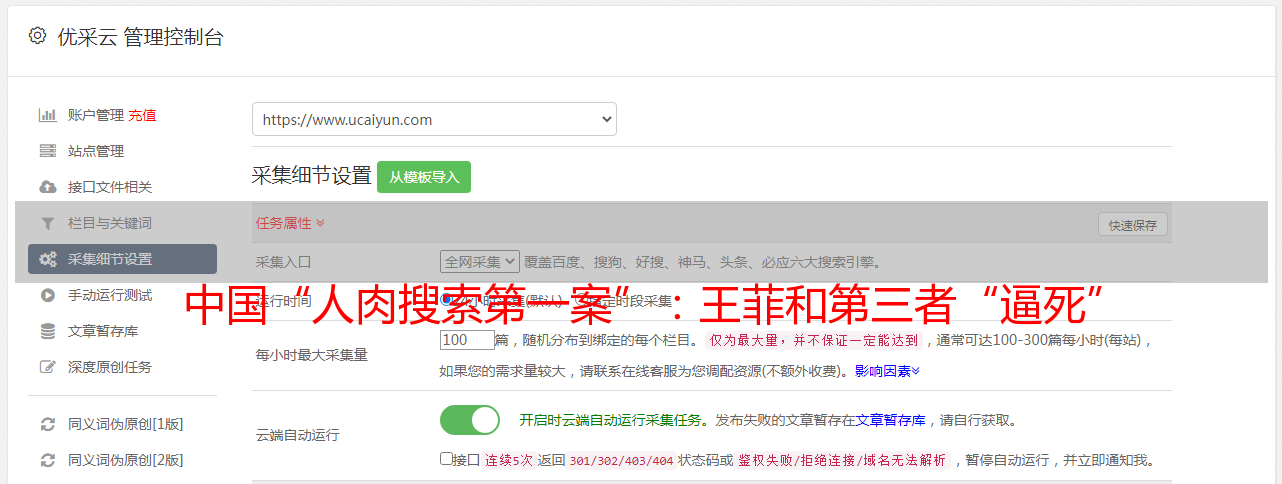Click the 仅为最大量,并不保证一定能达到 note

813,340
